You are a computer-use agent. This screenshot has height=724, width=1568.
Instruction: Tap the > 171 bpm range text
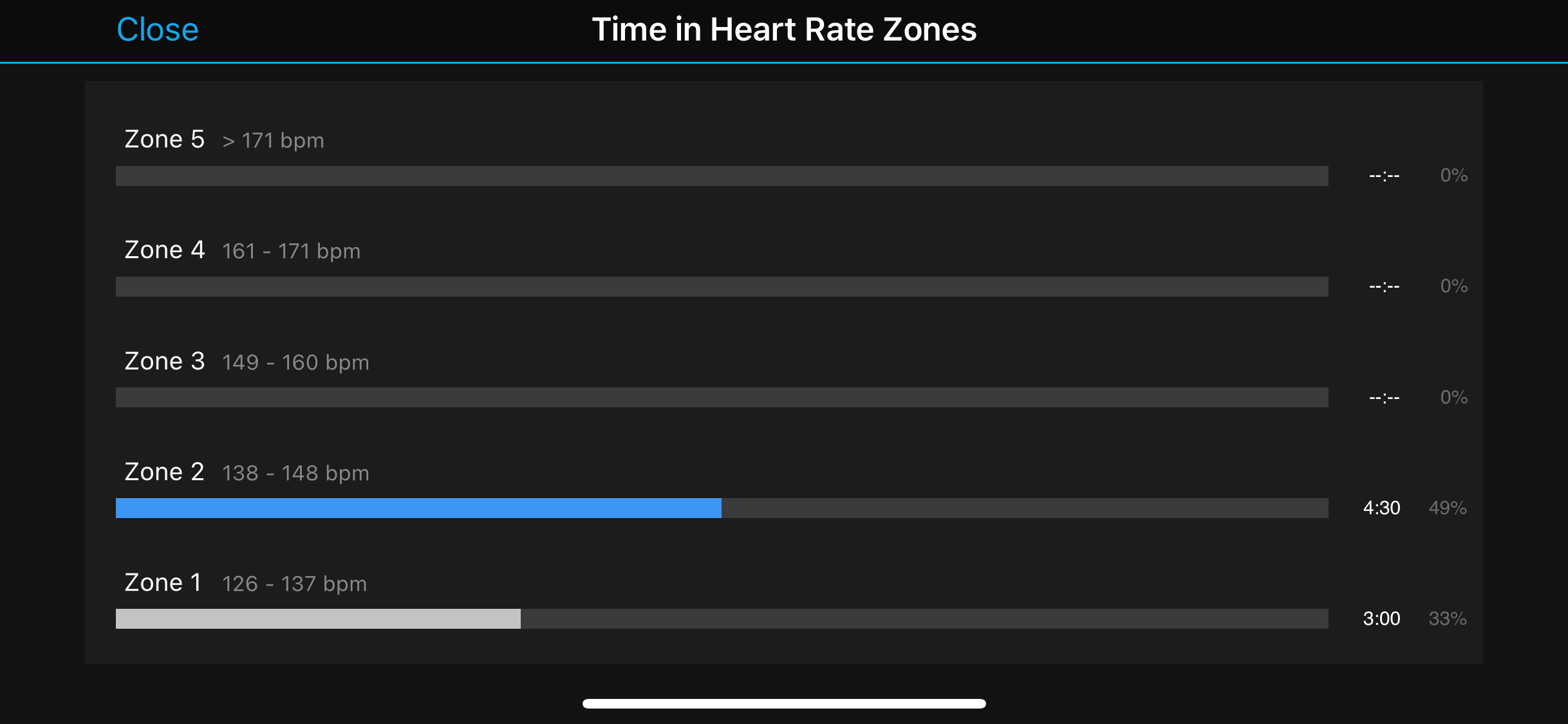273,140
